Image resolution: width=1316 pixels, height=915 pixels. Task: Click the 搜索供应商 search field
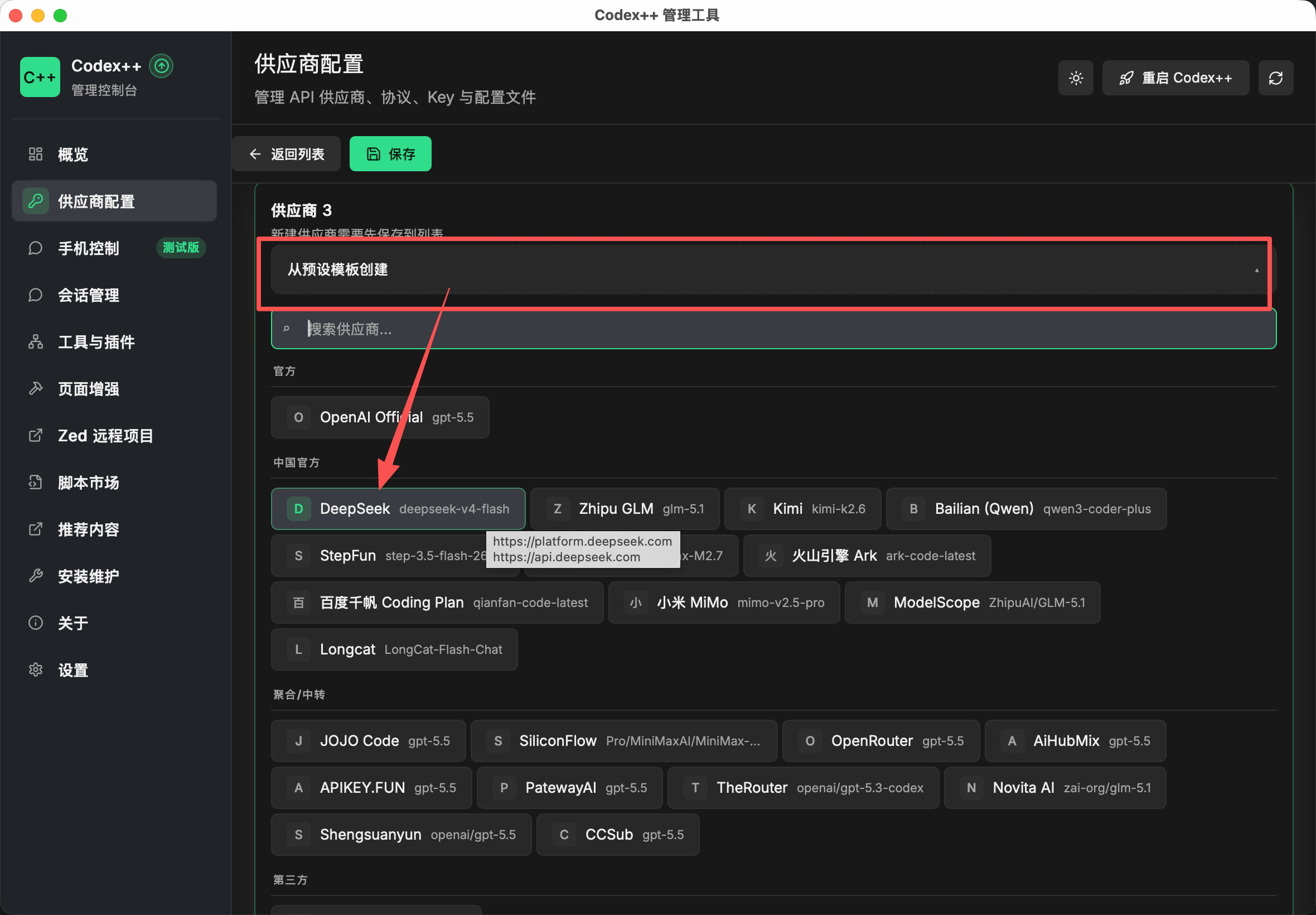(x=773, y=329)
